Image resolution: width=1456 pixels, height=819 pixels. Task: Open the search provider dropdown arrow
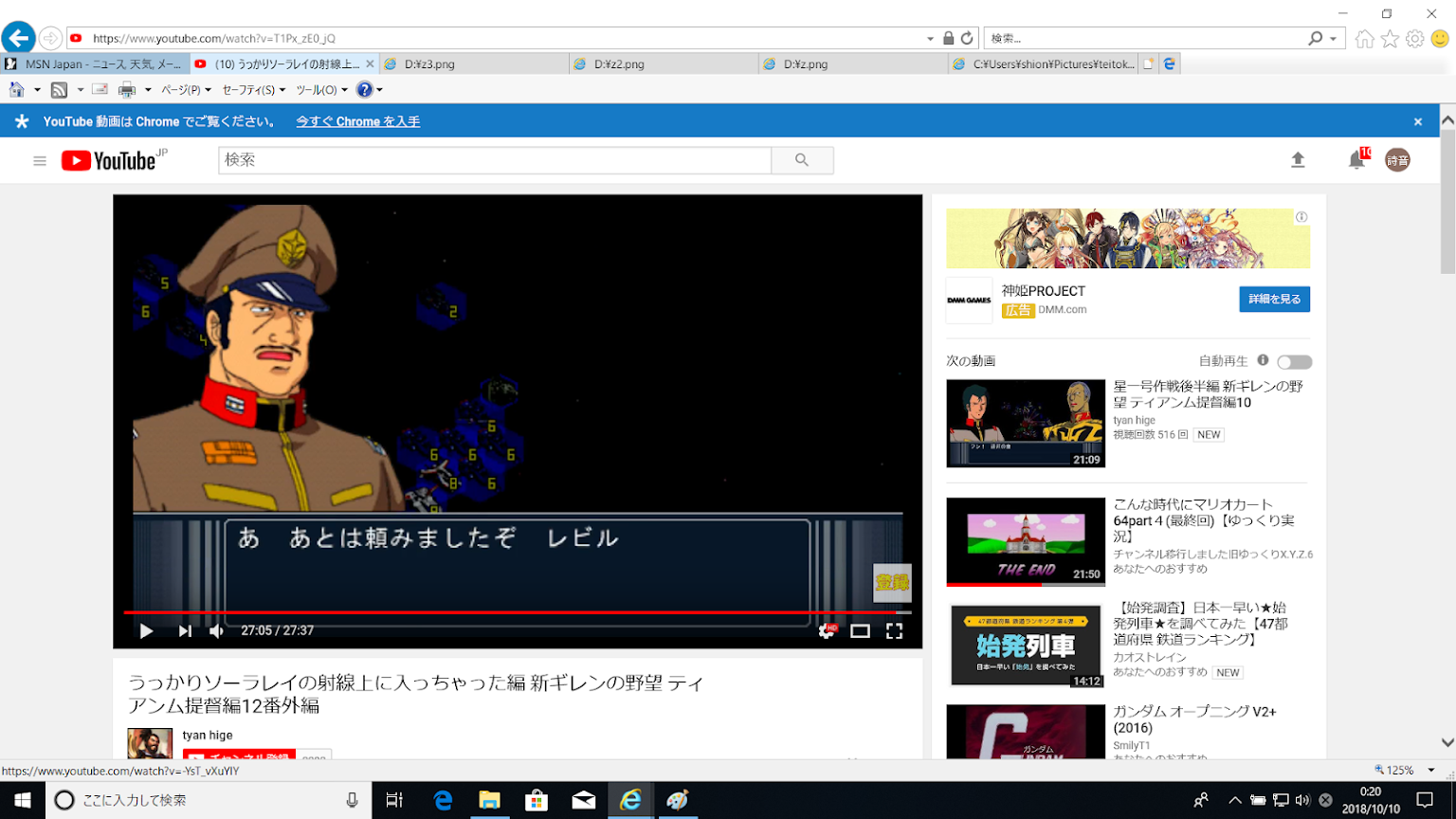[x=1333, y=39]
